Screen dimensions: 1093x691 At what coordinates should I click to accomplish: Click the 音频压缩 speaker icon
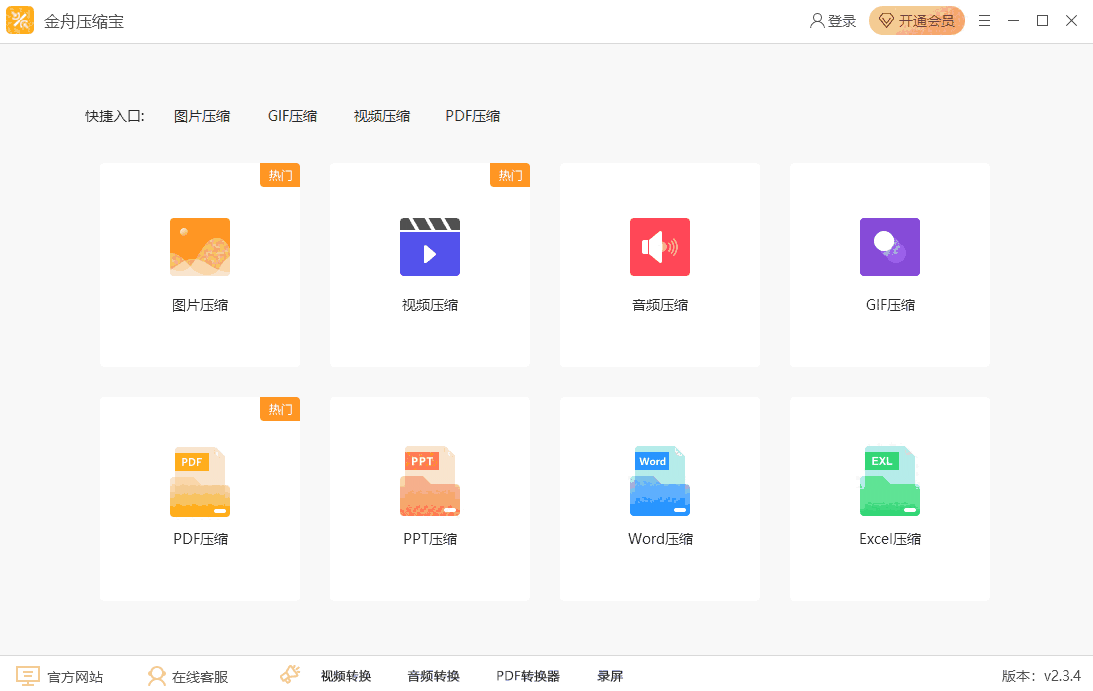coord(660,247)
